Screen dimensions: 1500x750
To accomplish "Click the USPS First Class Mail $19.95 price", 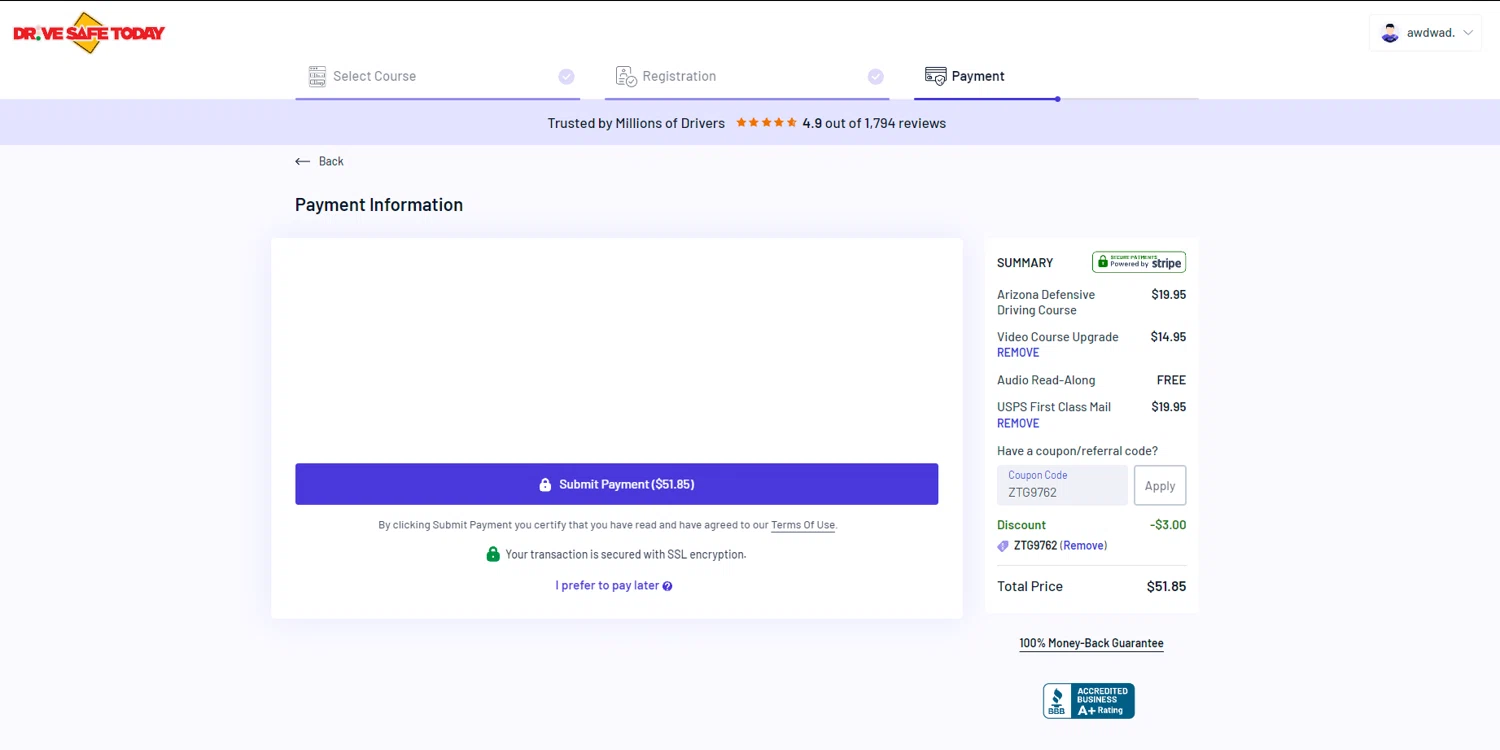I will pyautogui.click(x=1168, y=407).
